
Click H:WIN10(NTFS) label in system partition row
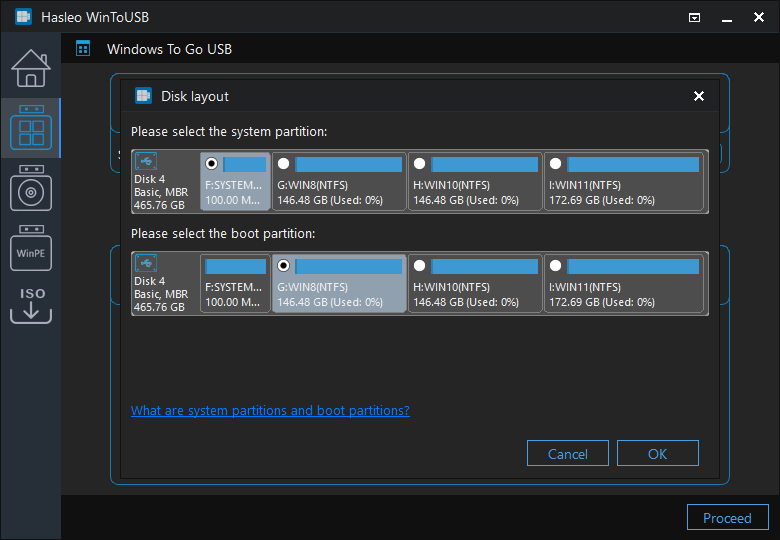point(452,185)
